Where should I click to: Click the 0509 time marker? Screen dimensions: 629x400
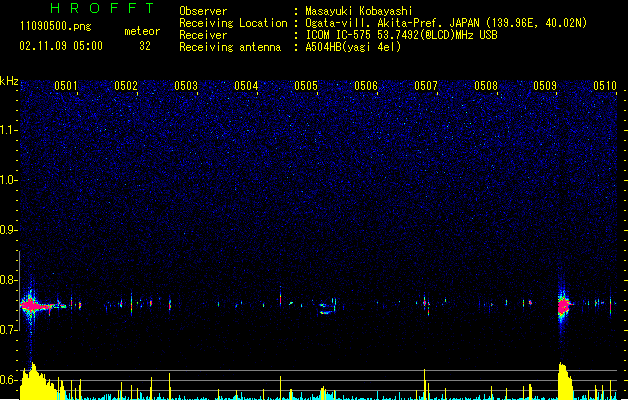545,85
